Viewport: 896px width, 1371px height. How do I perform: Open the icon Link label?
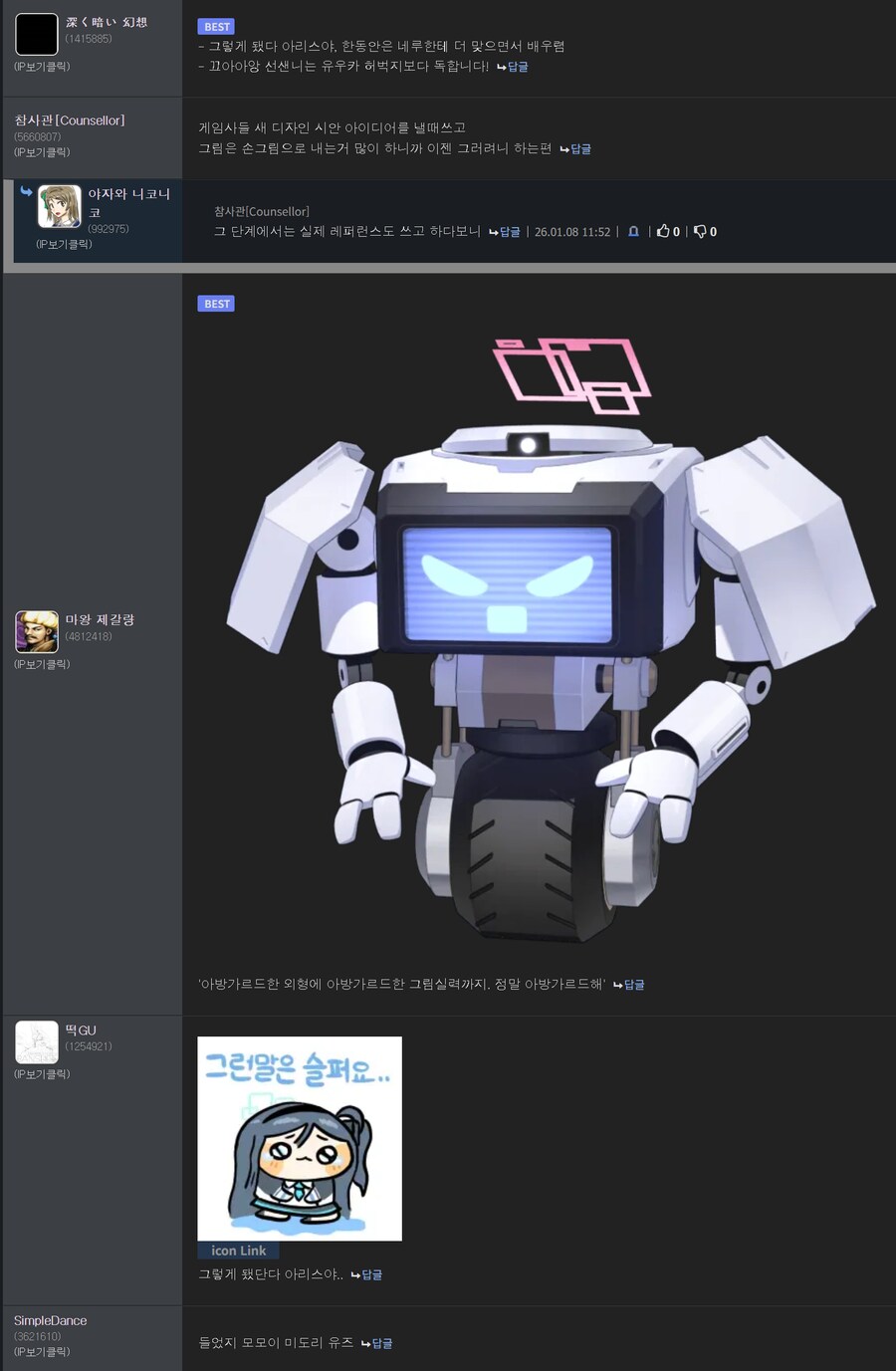click(x=238, y=1251)
